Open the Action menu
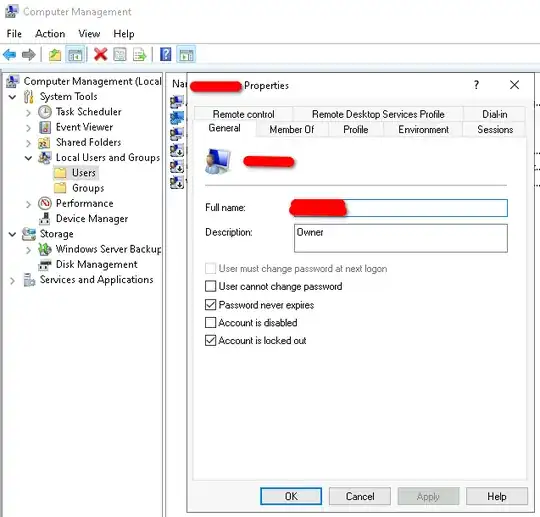The image size is (540, 517). click(50, 34)
